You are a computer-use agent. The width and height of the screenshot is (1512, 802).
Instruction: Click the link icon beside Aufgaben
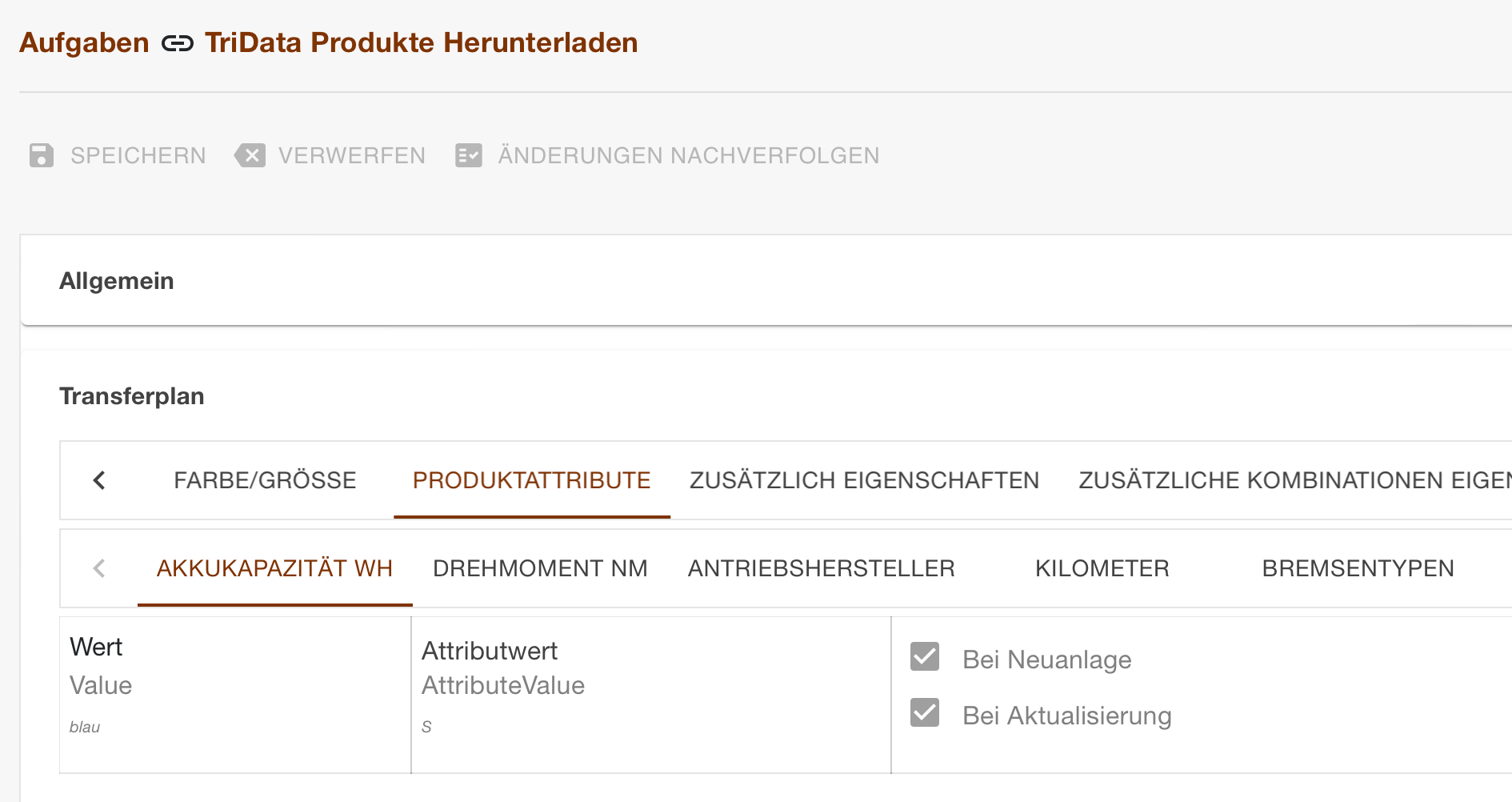coord(177,43)
